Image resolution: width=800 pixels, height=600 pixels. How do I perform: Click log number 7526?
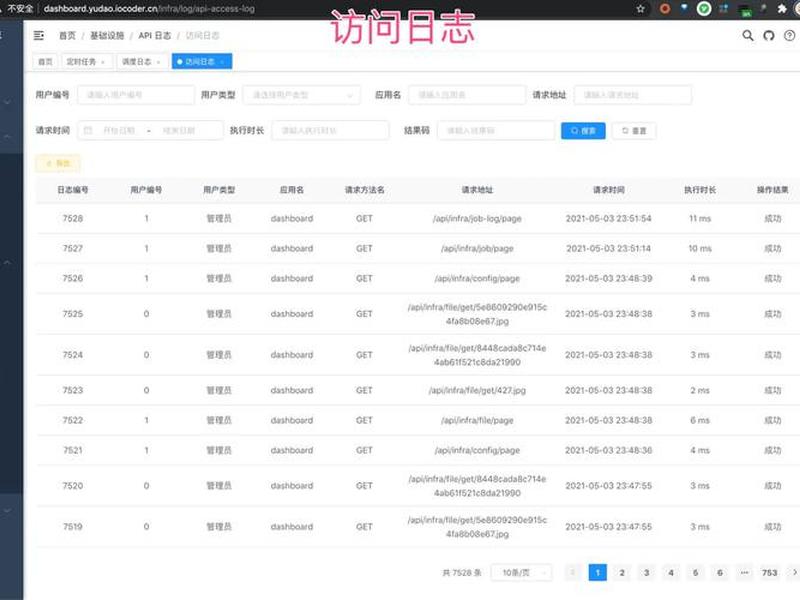point(73,279)
